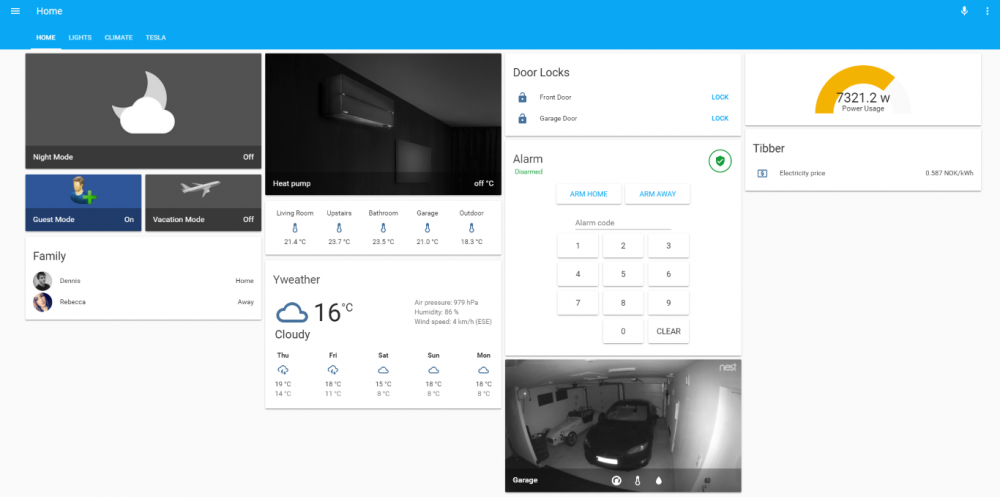This screenshot has height=497, width=1000.
Task: Click the microphone voice command icon
Action: [964, 11]
